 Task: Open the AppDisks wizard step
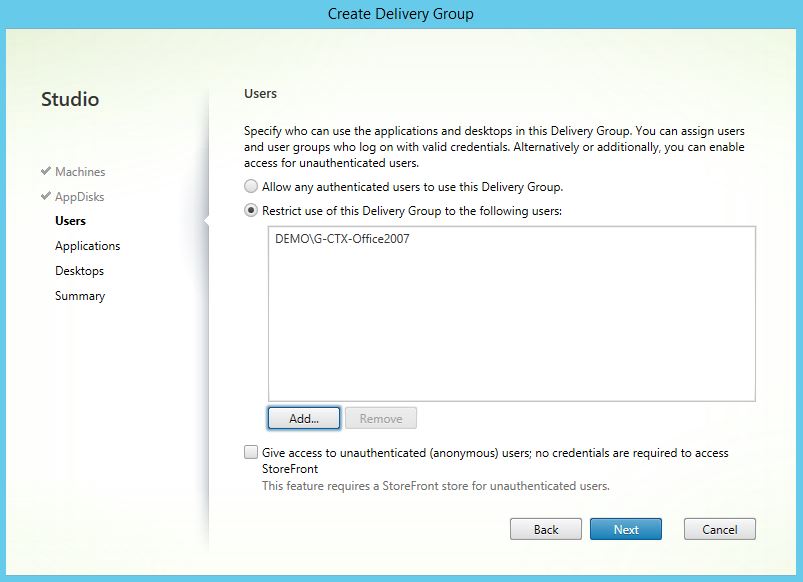click(x=80, y=197)
